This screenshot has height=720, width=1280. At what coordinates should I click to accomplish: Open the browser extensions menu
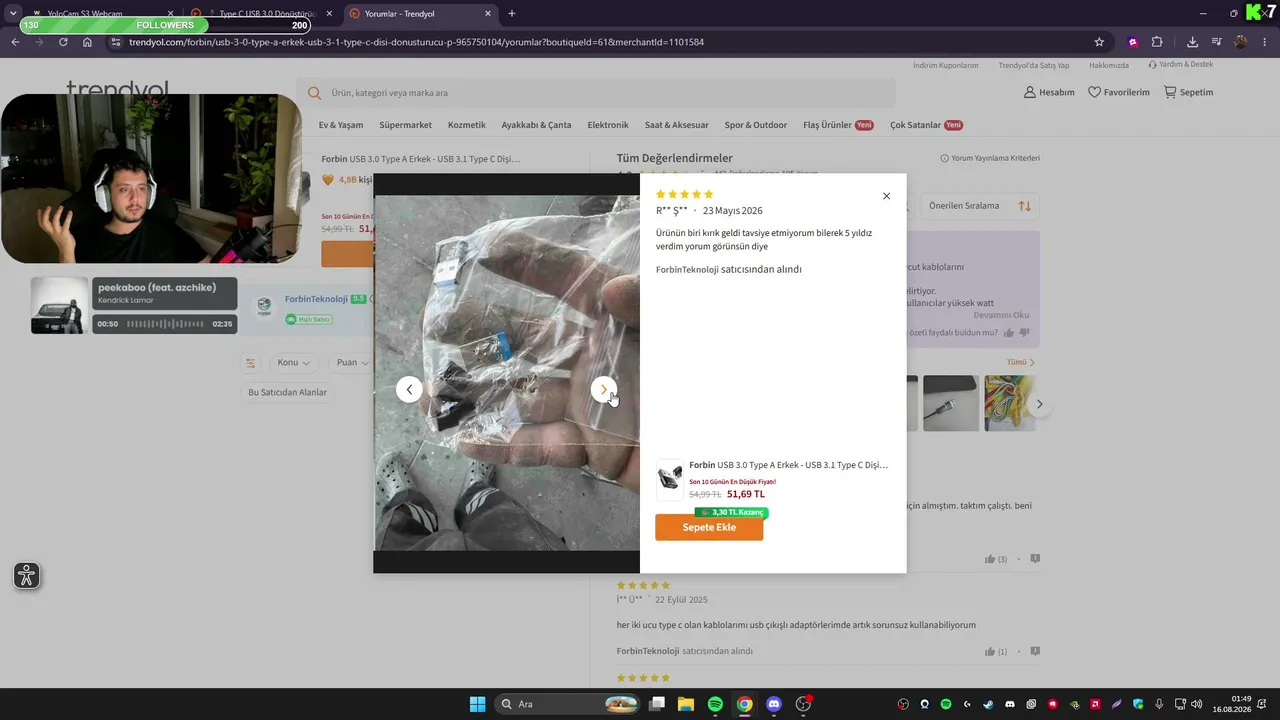coord(1157,42)
